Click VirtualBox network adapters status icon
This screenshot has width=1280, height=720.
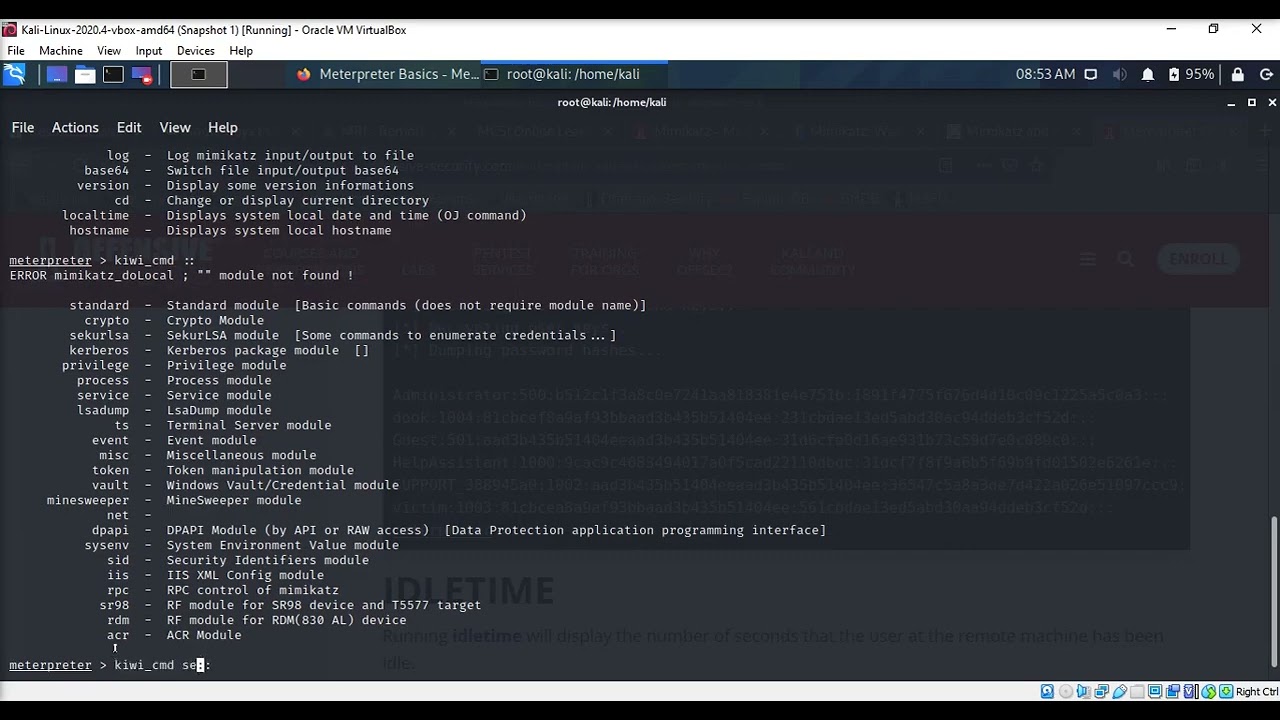(x=1101, y=691)
